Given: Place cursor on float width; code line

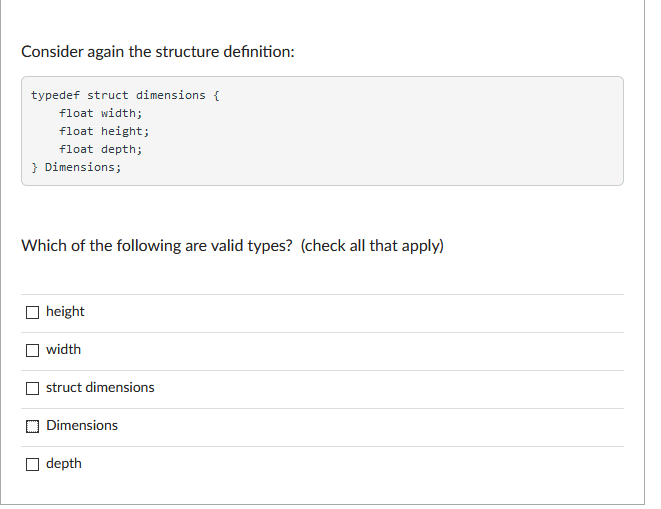Looking at the screenshot, I should pos(101,113).
